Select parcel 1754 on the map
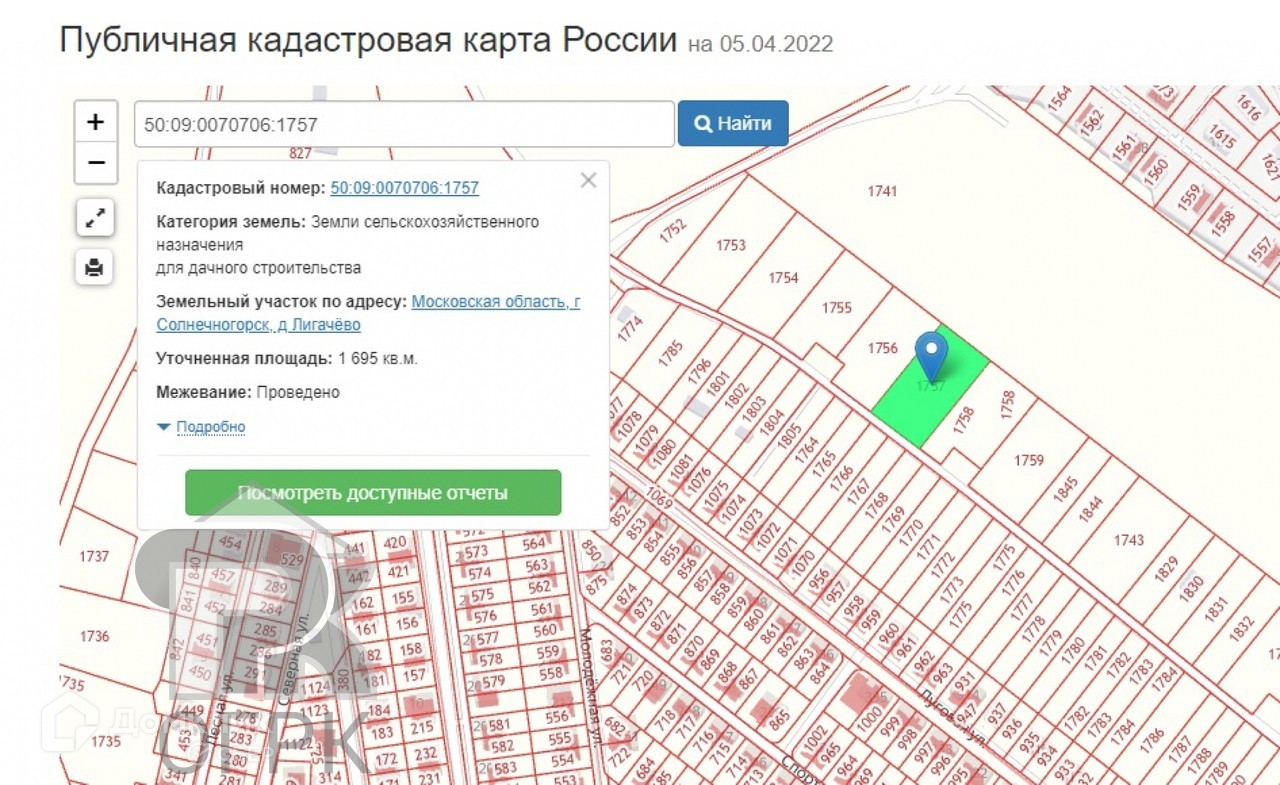1280x785 pixels. [x=783, y=278]
